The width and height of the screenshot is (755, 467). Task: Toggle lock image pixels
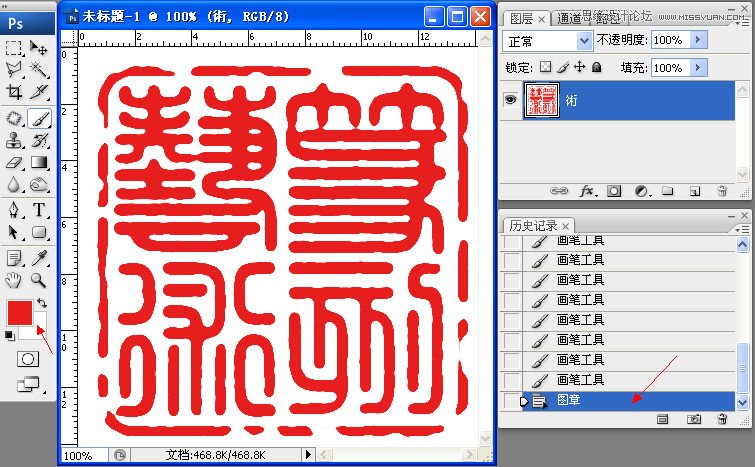562,67
